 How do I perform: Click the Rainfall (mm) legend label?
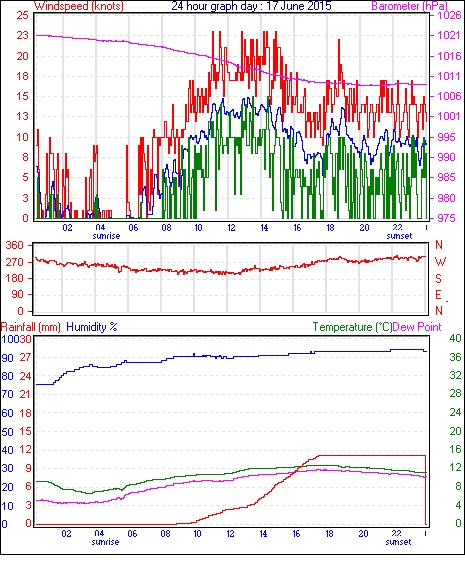pyautogui.click(x=31, y=327)
